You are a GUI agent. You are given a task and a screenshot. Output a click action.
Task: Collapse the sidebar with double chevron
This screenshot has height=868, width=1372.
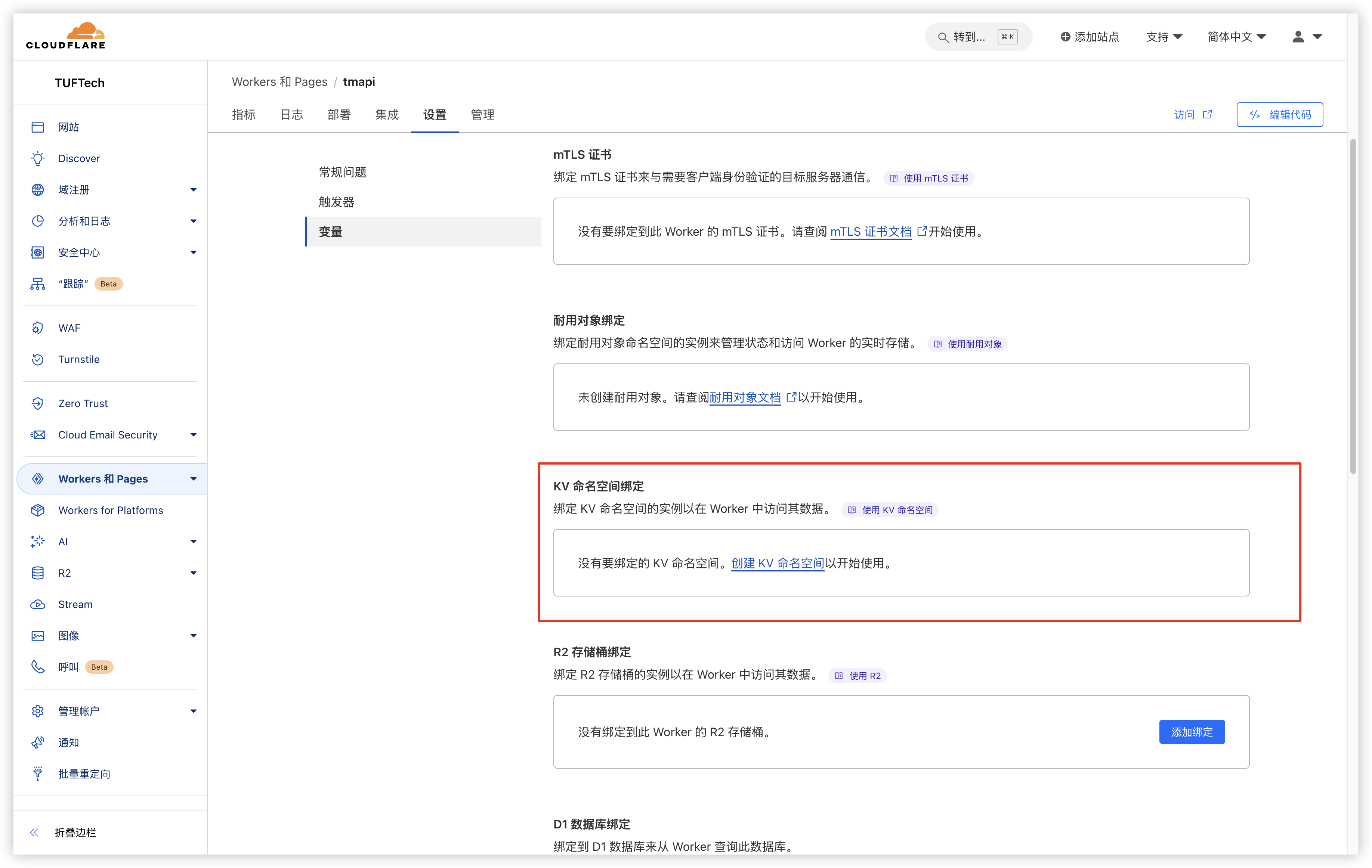pyautogui.click(x=34, y=833)
